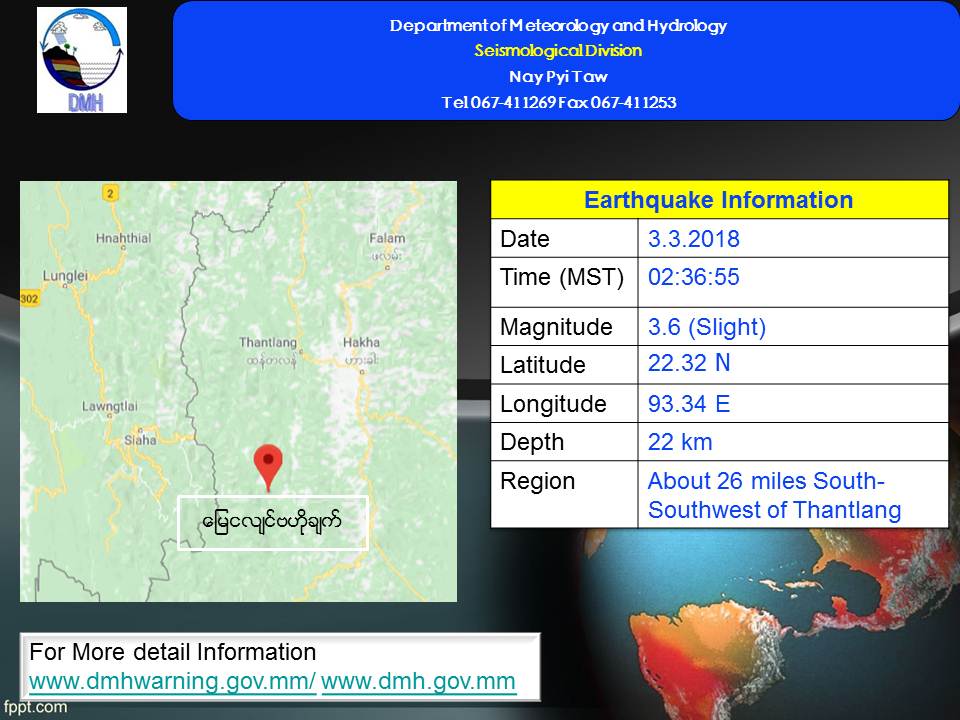960x720 pixels.
Task: Click Hakha town label on map
Action: click(x=361, y=343)
